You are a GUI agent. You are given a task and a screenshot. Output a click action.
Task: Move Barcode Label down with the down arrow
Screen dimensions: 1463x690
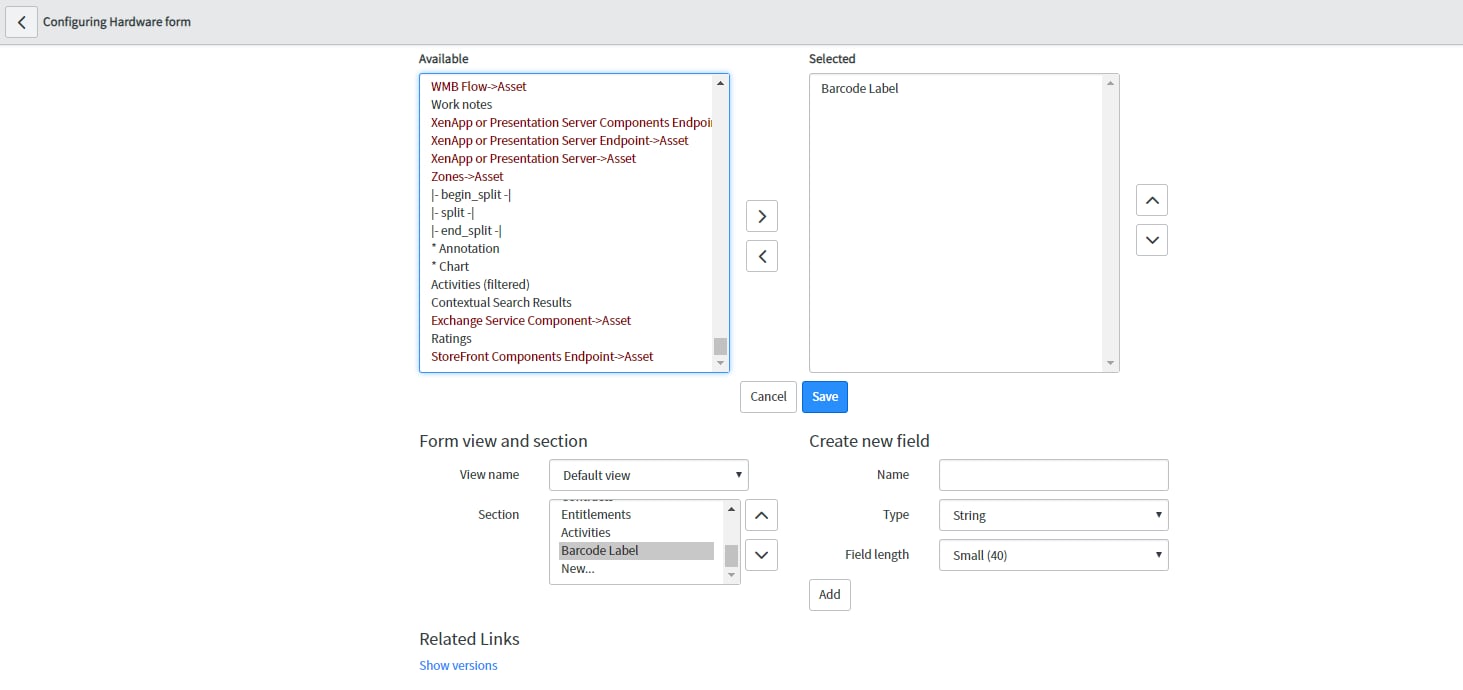[x=1151, y=239]
